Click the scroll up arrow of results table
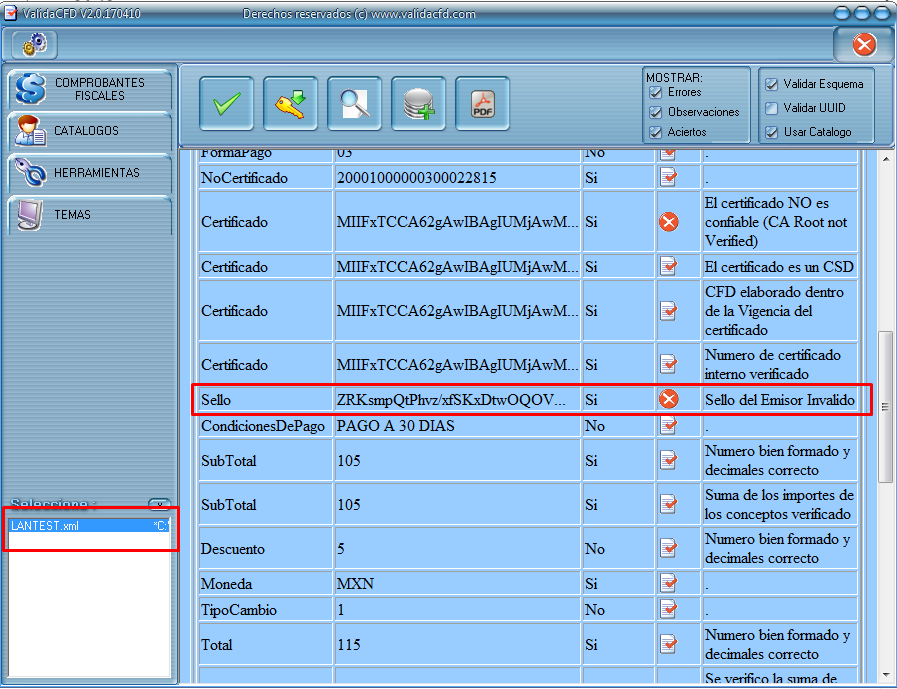The width and height of the screenshot is (897, 689). click(885, 159)
